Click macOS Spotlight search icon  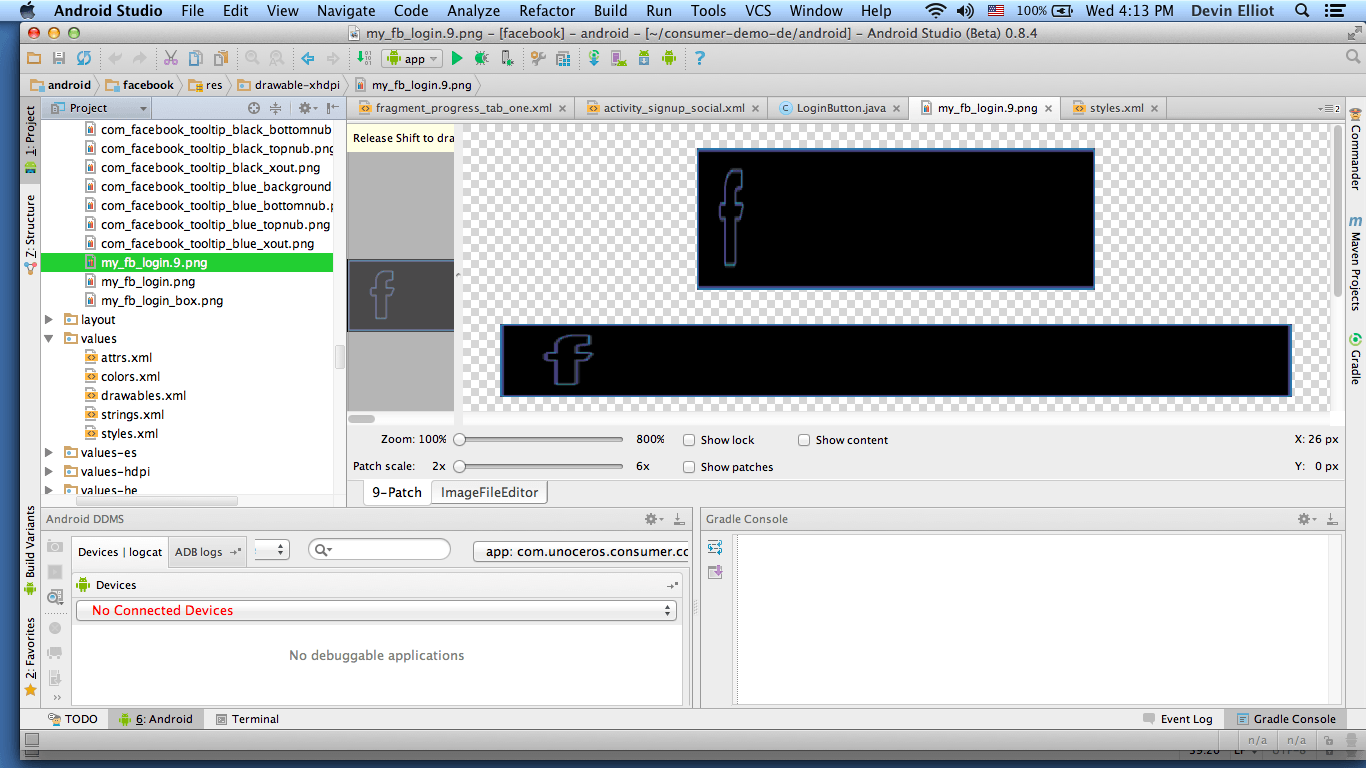tap(1302, 11)
